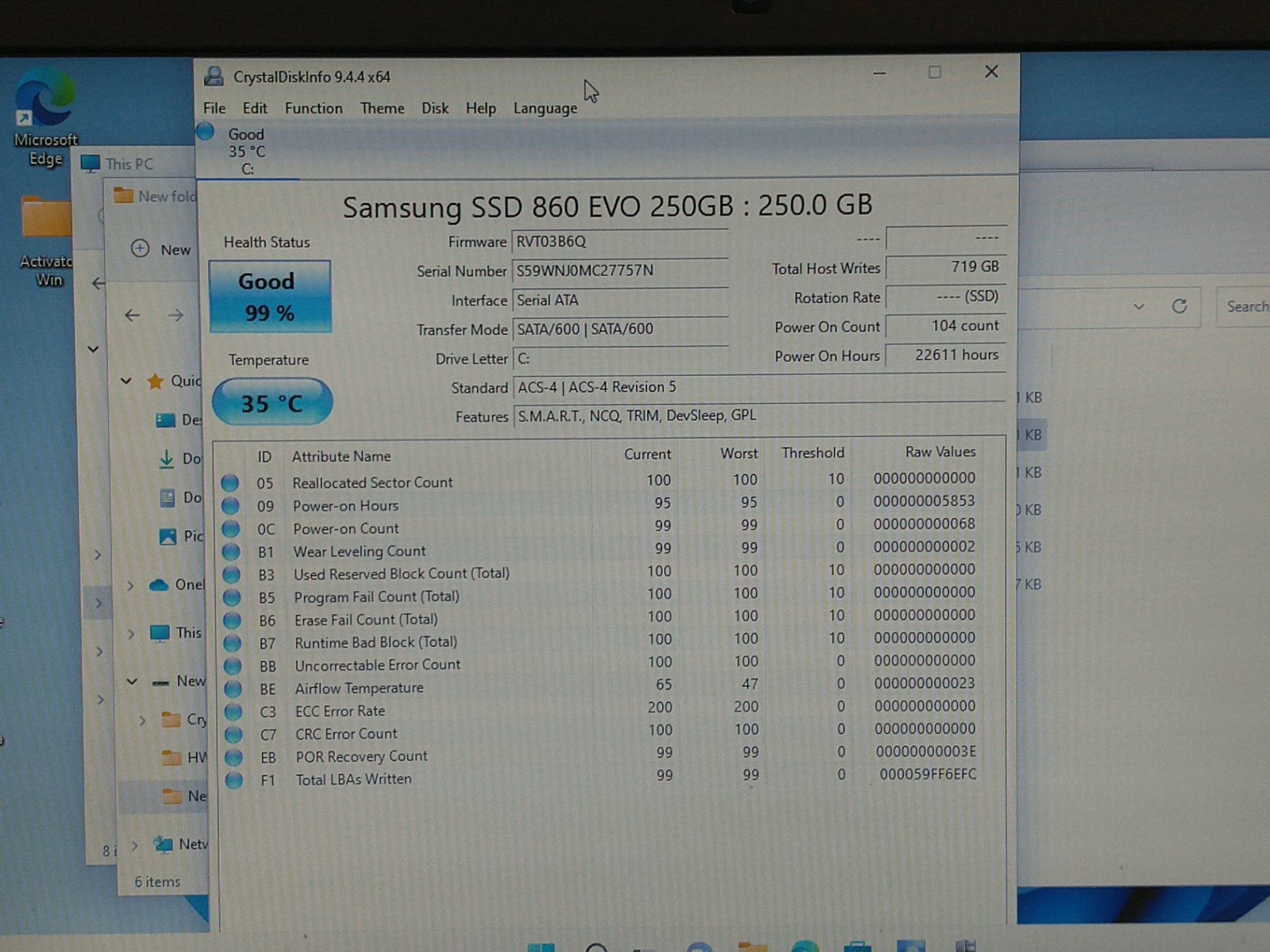Click the Serial Number field
Image resolution: width=1270 pixels, height=952 pixels.
[620, 271]
